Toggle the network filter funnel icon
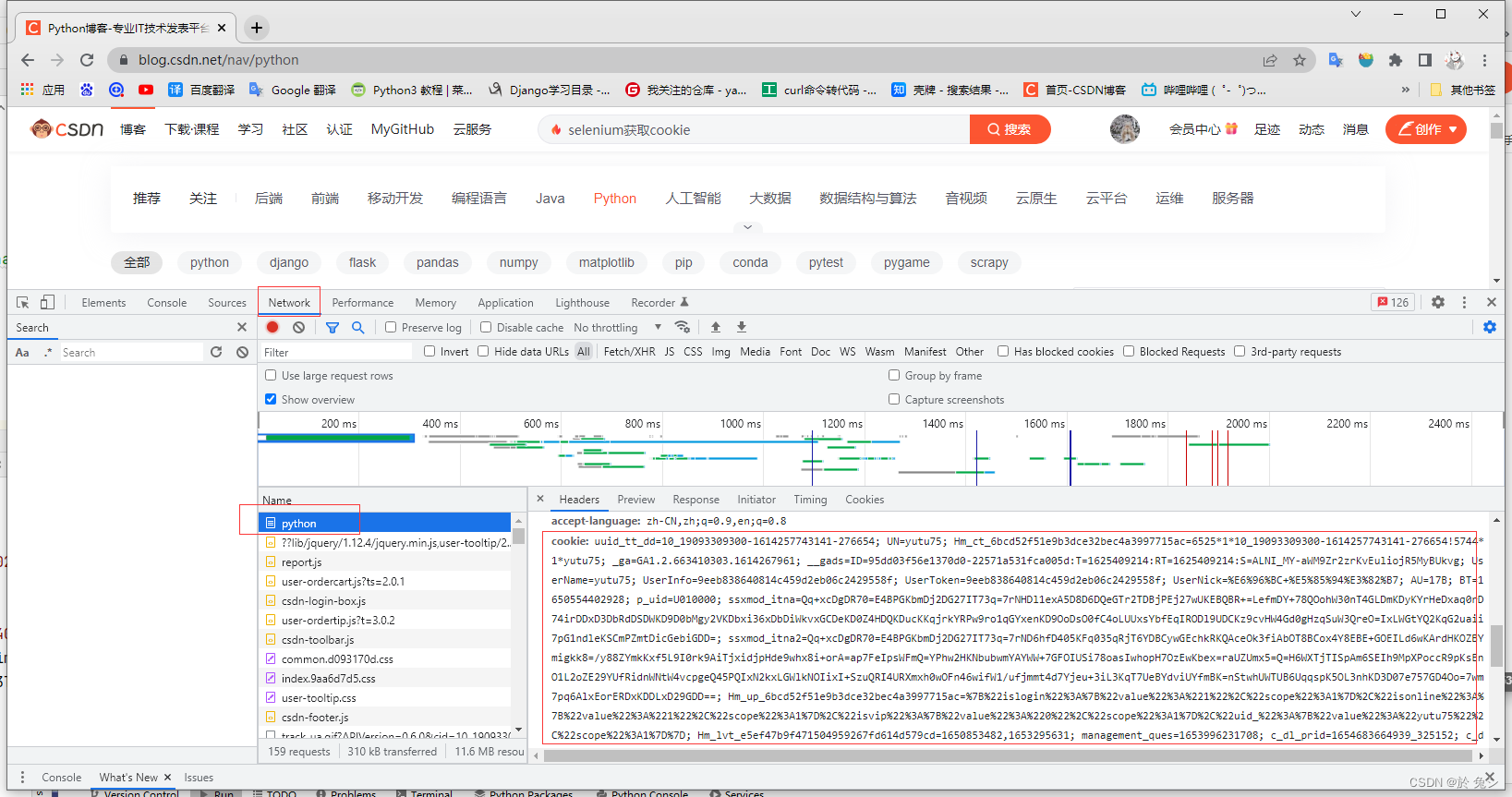This screenshot has width=1512, height=797. click(333, 327)
